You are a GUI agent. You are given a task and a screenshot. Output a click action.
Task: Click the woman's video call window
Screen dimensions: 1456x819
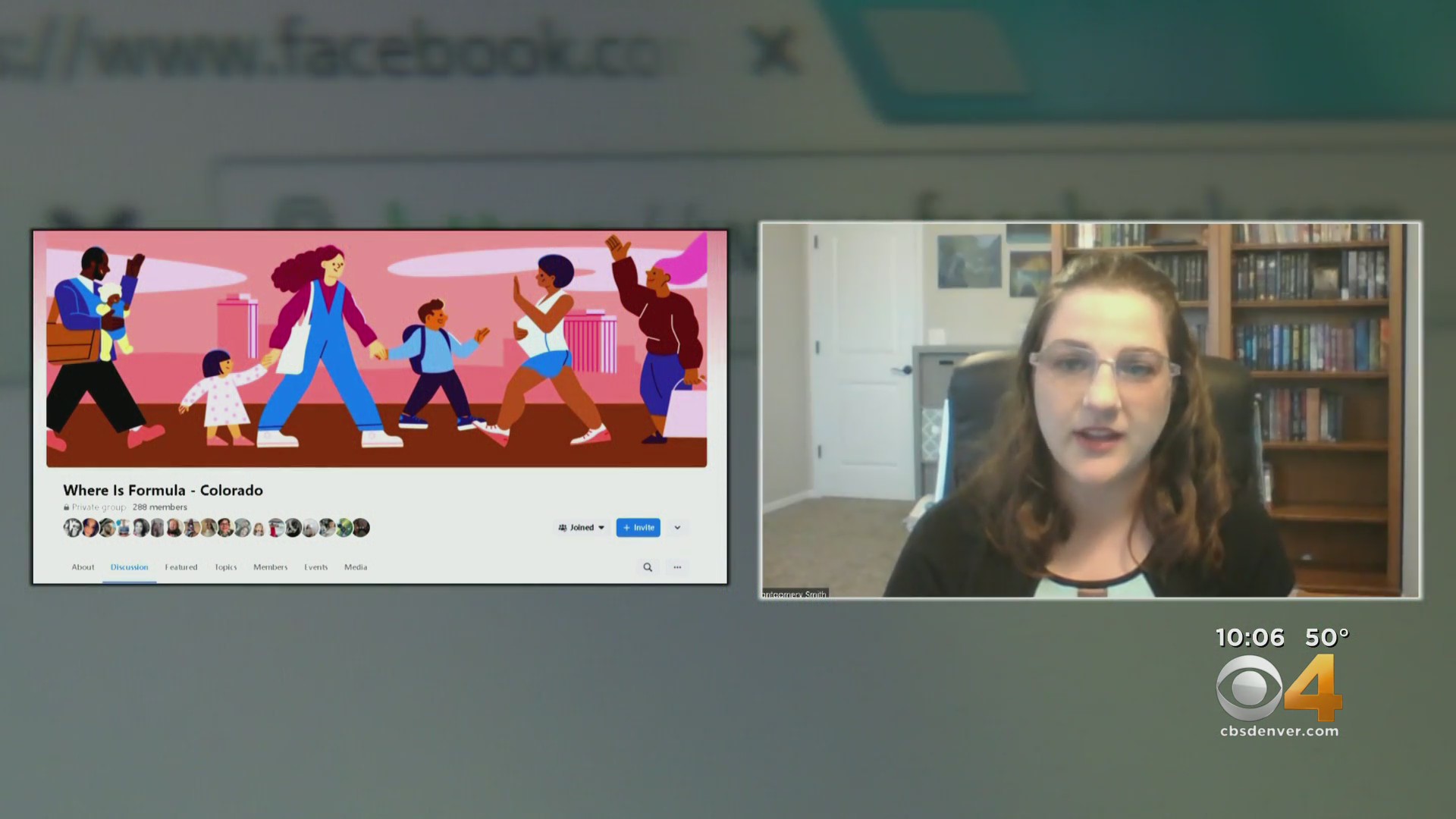[1090, 410]
